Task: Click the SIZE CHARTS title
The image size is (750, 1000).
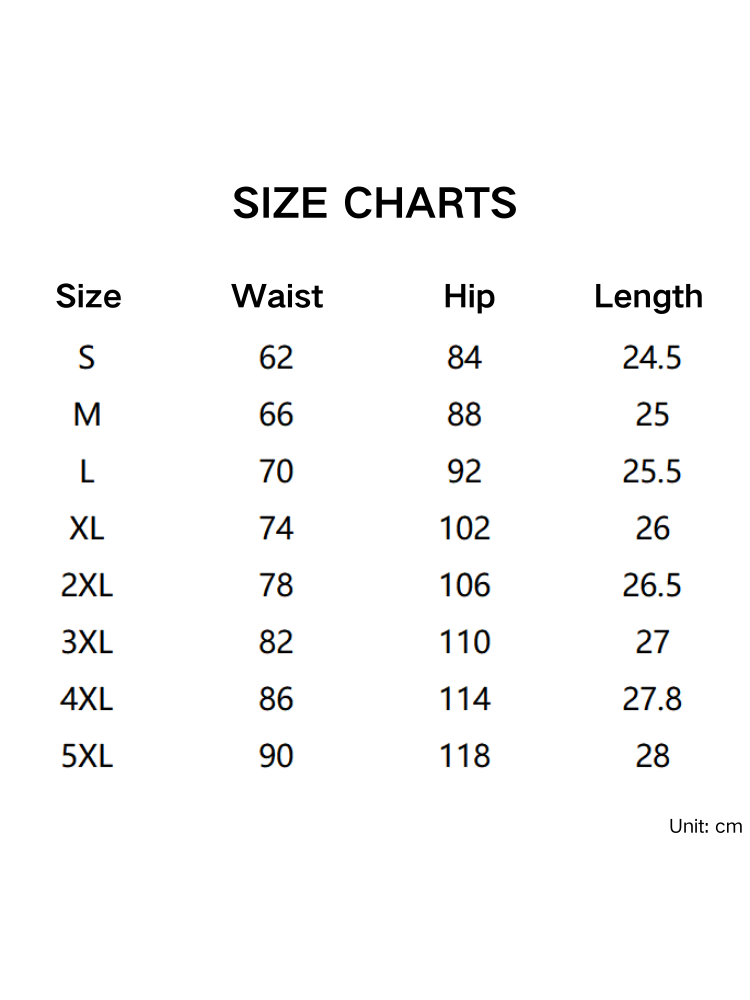Action: [x=375, y=204]
